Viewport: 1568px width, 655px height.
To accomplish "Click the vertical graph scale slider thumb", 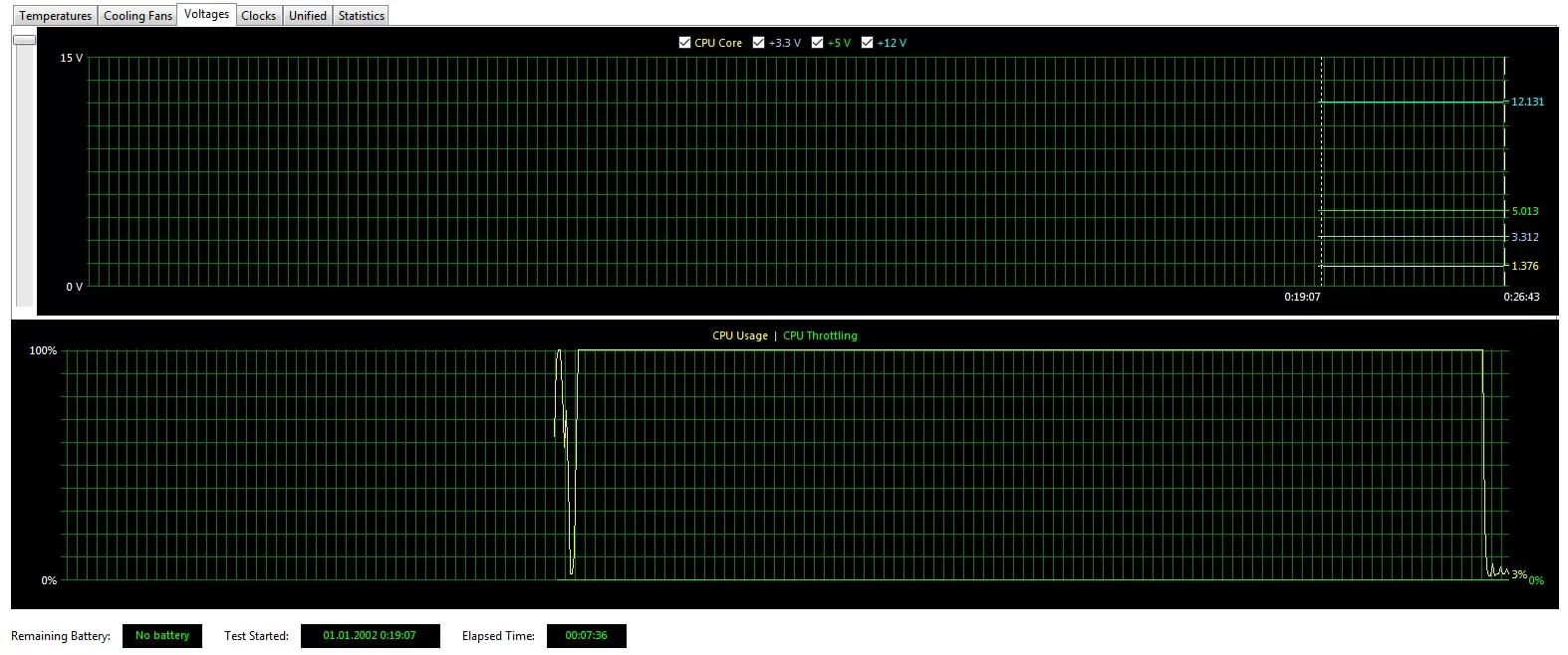I will pyautogui.click(x=24, y=40).
